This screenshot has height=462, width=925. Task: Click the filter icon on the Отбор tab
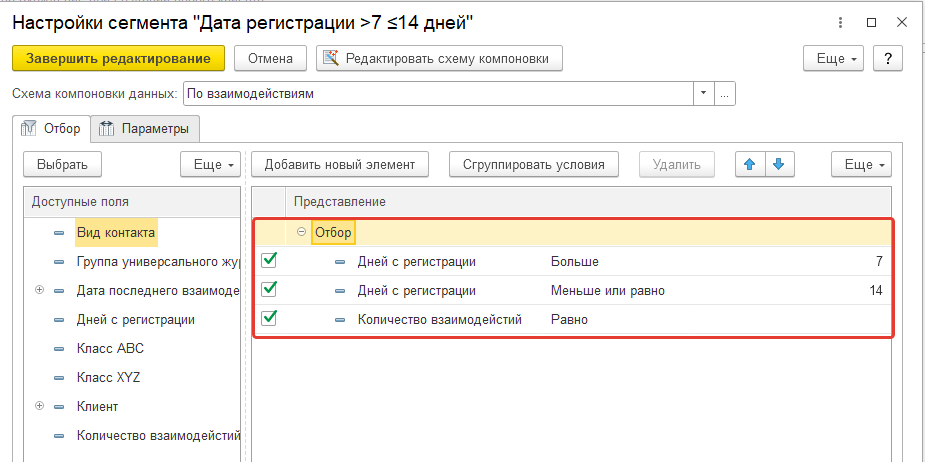click(x=27, y=128)
